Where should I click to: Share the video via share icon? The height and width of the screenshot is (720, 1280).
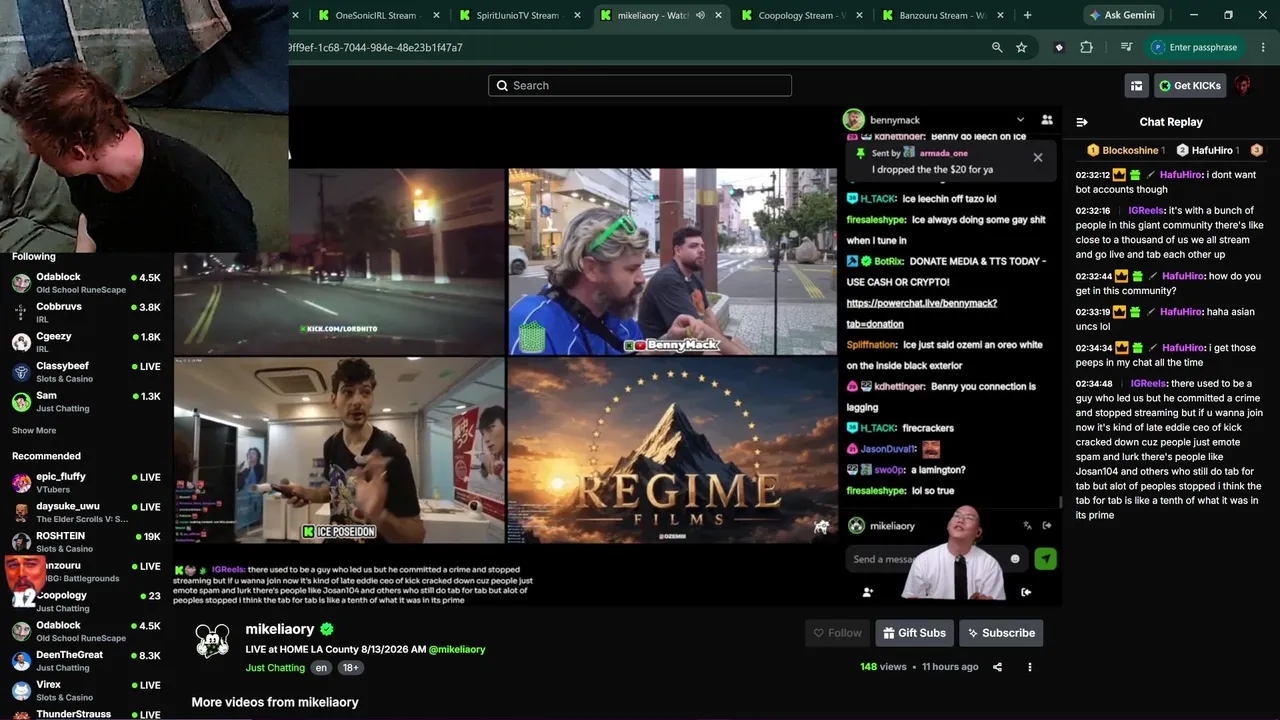coord(997,667)
